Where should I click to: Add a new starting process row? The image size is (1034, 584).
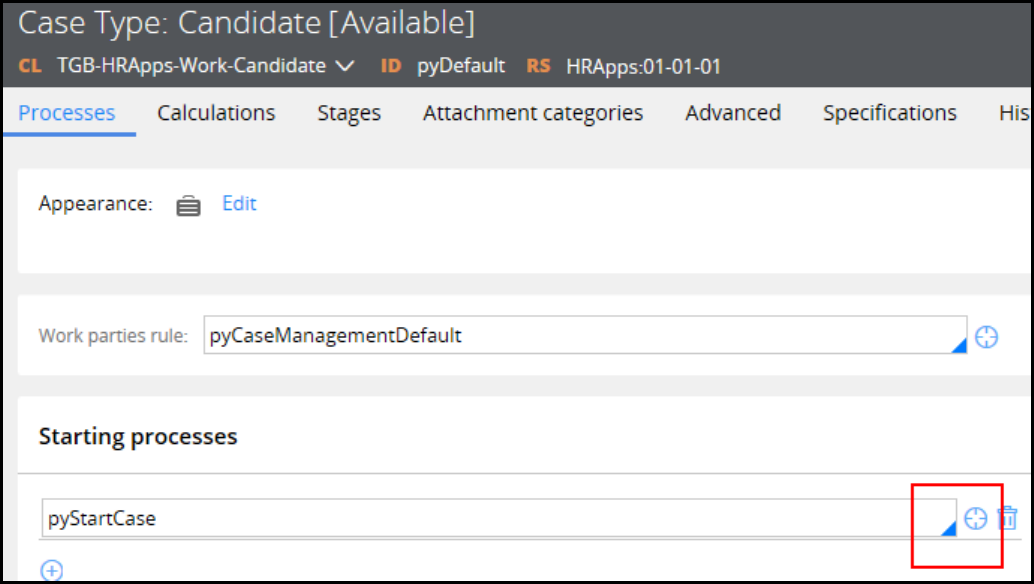coord(51,571)
